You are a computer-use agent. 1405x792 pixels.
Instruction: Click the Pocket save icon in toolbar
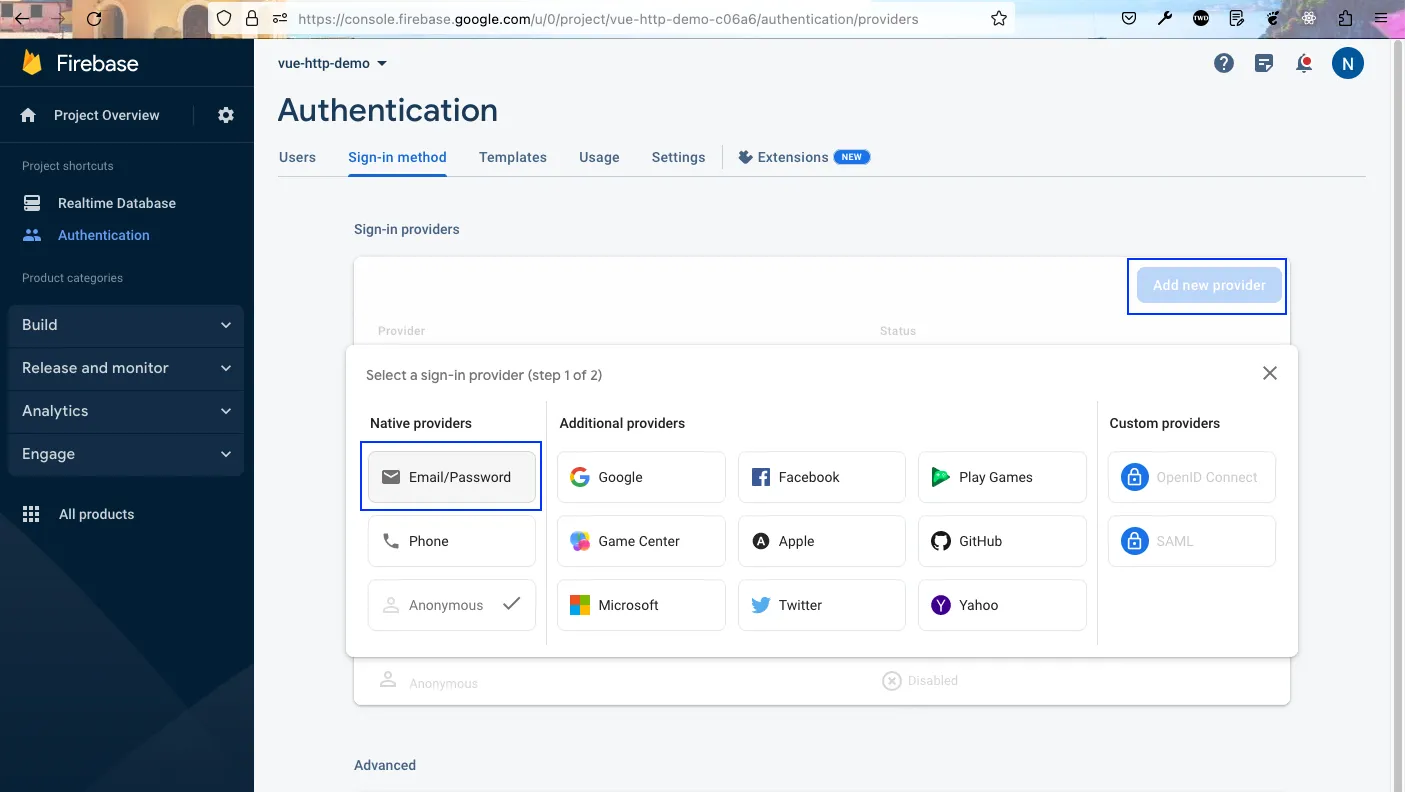tap(1128, 18)
